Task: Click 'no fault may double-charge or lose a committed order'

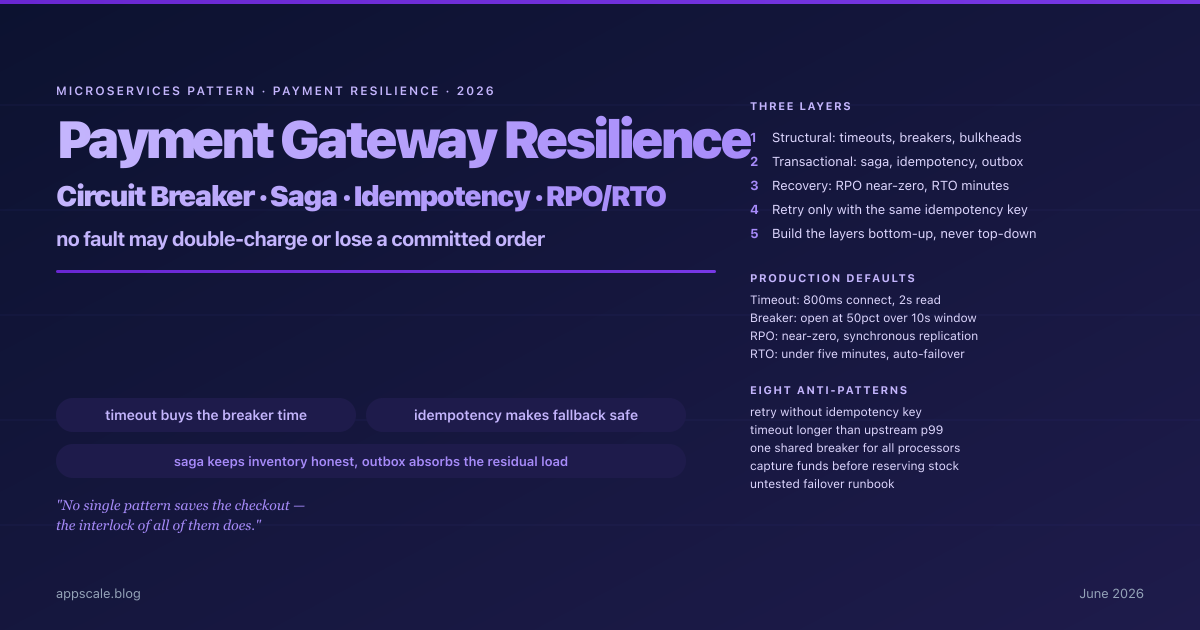Action: [x=301, y=240]
